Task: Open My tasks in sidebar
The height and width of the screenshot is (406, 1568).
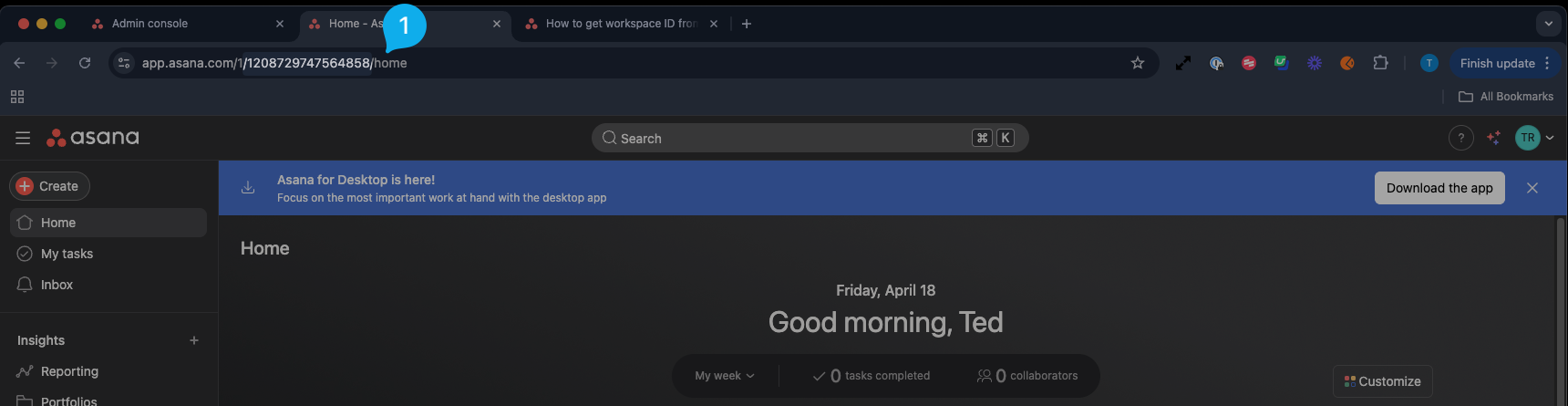Action: pyautogui.click(x=108, y=254)
